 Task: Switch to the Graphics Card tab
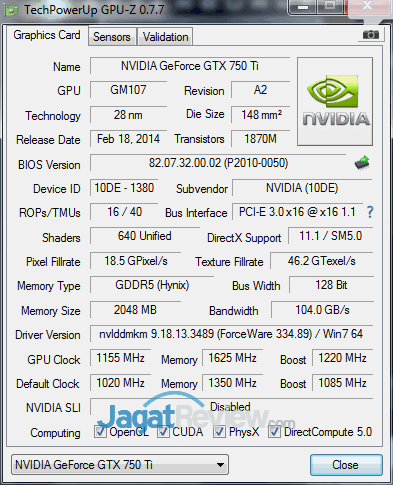pyautogui.click(x=47, y=35)
